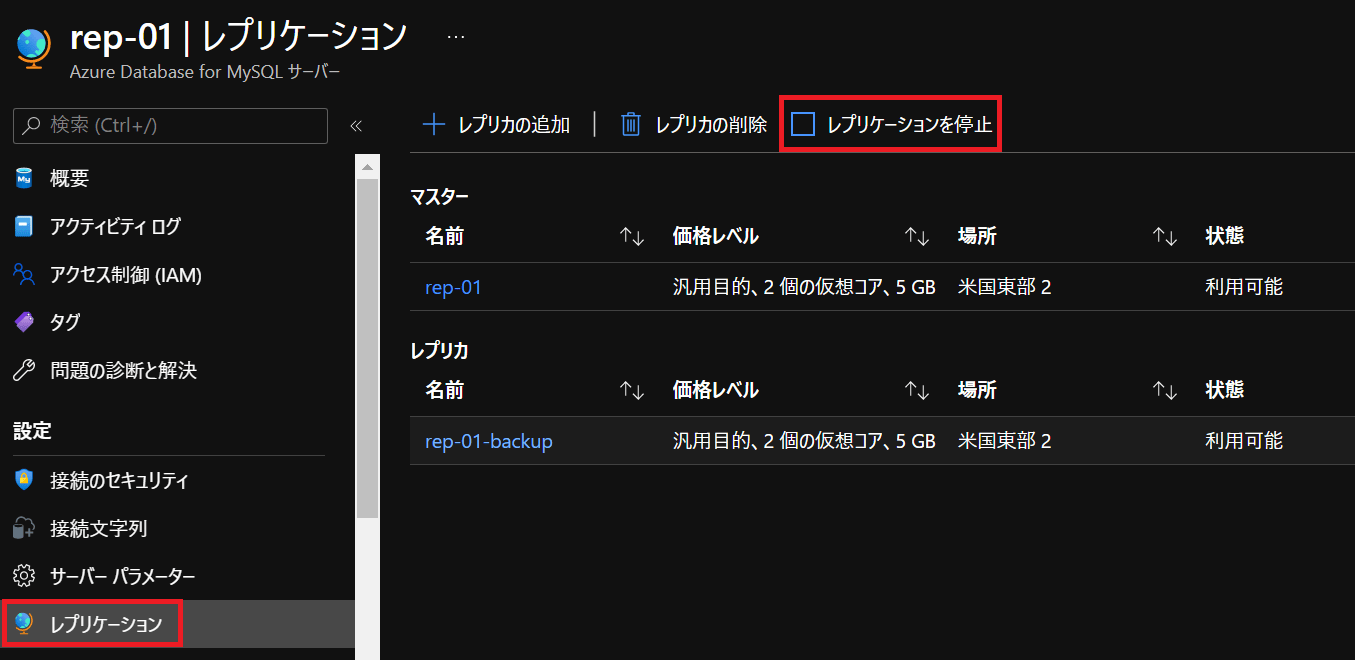Click the 問題の診断と解決 wrench icon
1355x660 pixels.
(x=24, y=371)
